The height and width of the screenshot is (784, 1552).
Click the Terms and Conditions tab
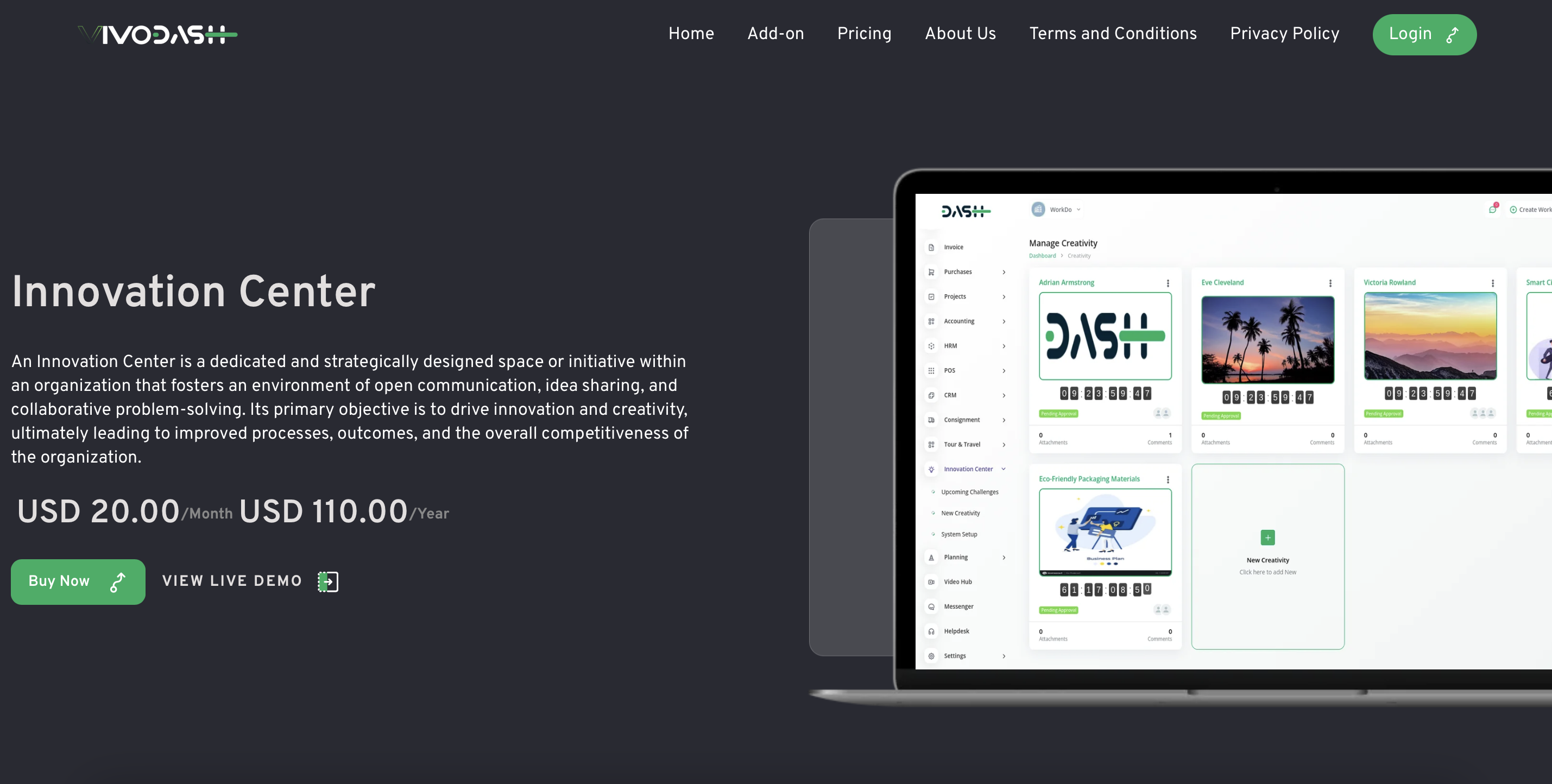tap(1113, 34)
